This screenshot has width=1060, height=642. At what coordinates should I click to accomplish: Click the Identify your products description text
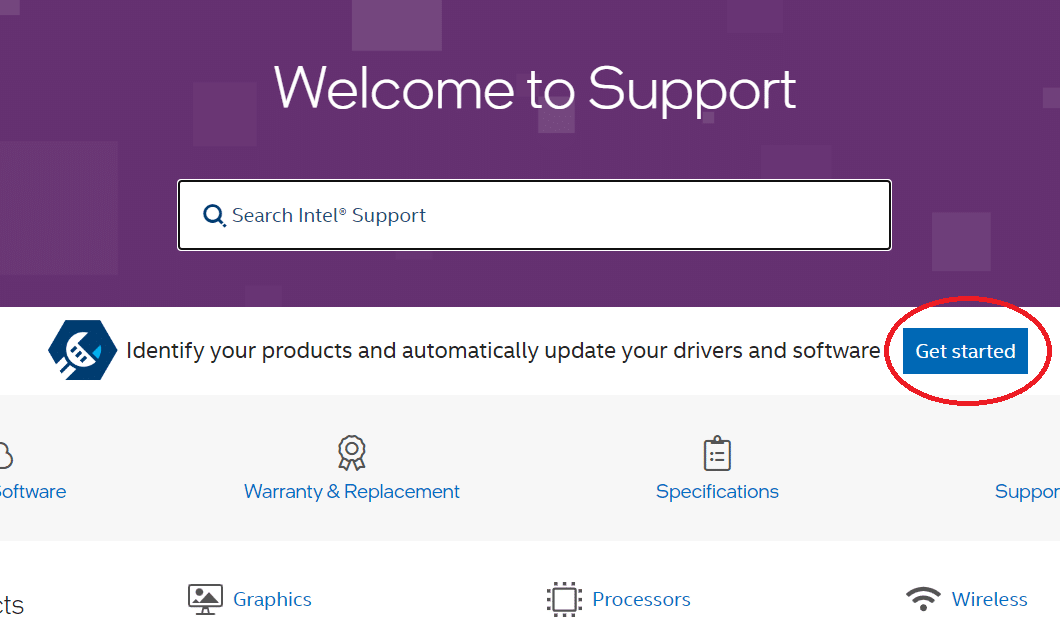coord(502,351)
